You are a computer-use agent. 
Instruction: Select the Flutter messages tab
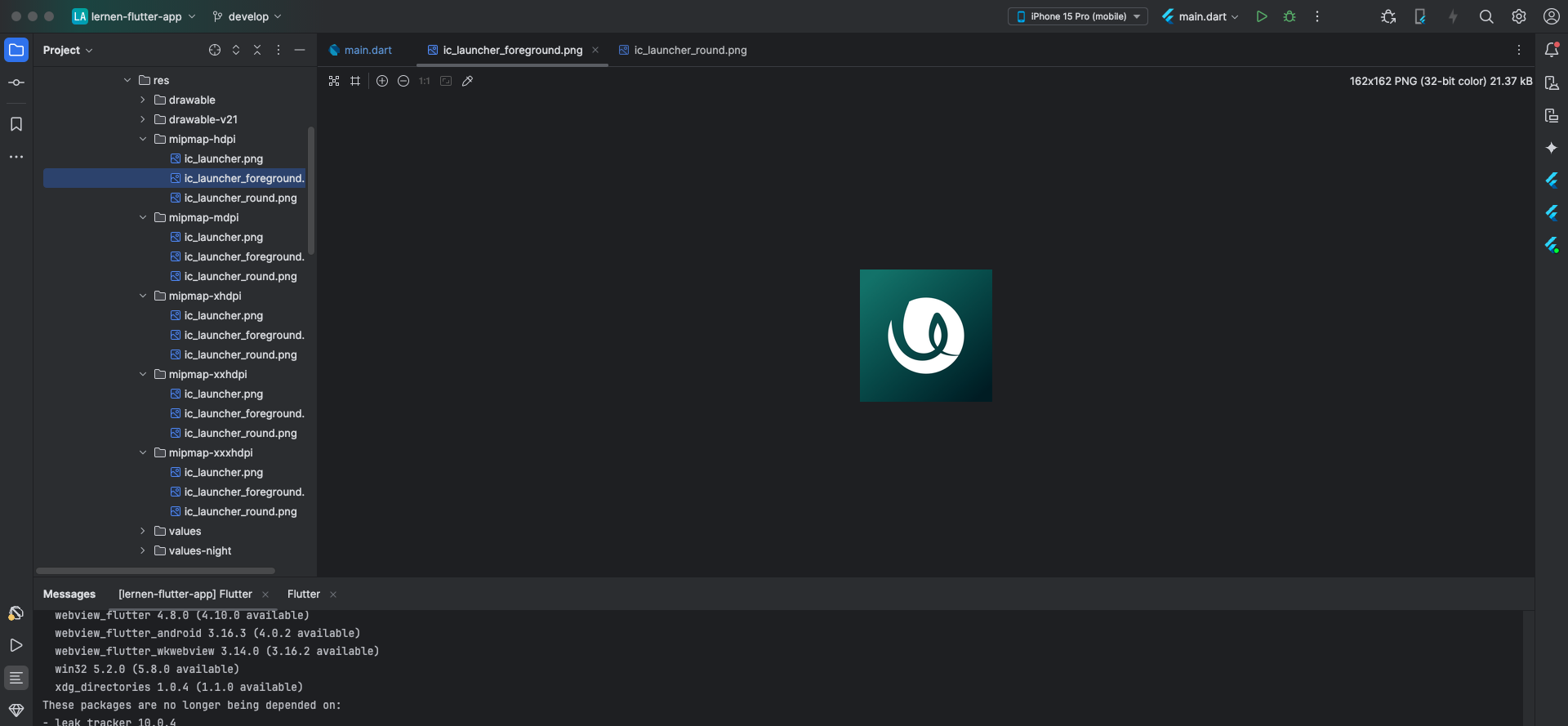click(x=304, y=594)
